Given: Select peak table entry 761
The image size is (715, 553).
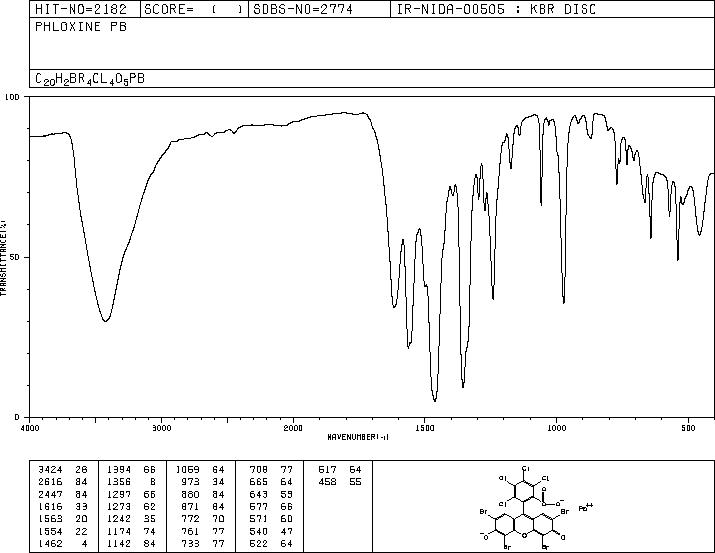Looking at the screenshot, I should 204,532.
